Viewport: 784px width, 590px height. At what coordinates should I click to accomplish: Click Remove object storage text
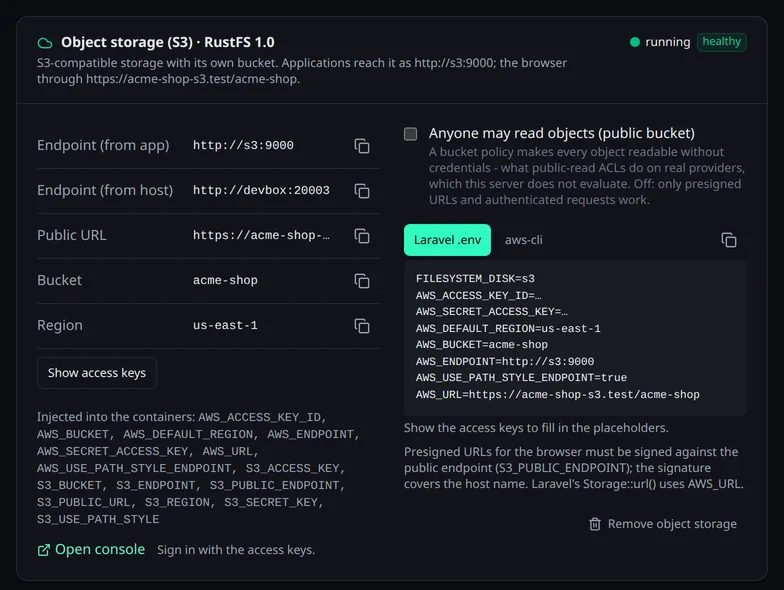[x=672, y=524]
